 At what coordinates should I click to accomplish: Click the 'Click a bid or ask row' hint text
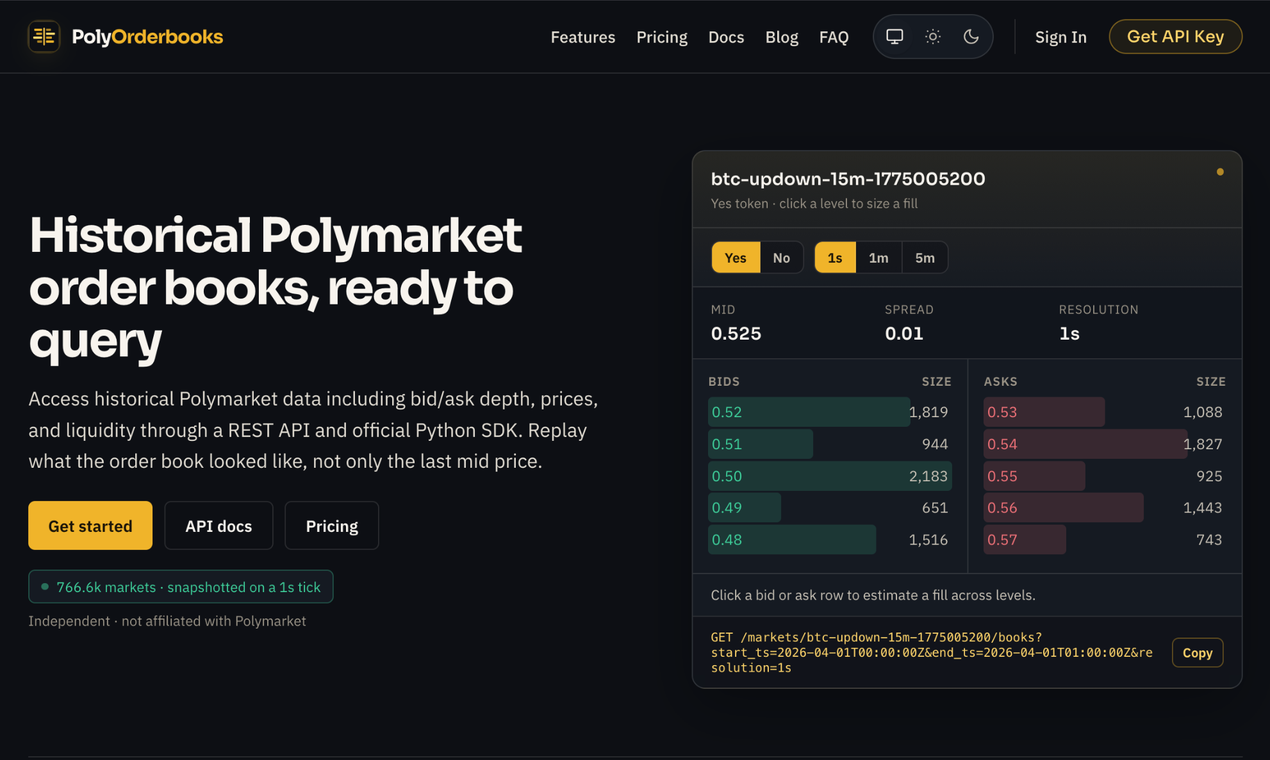point(873,595)
